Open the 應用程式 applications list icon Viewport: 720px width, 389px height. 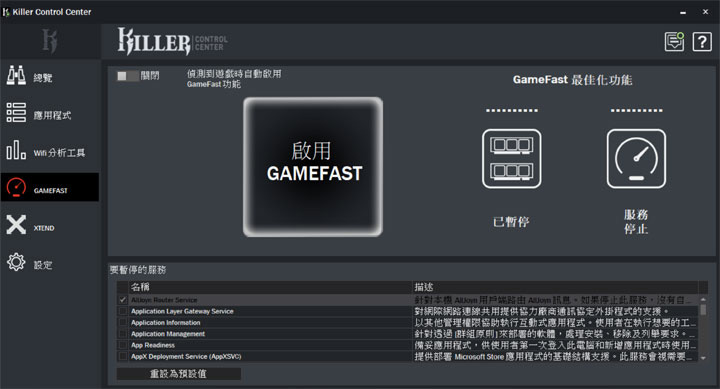[16, 113]
